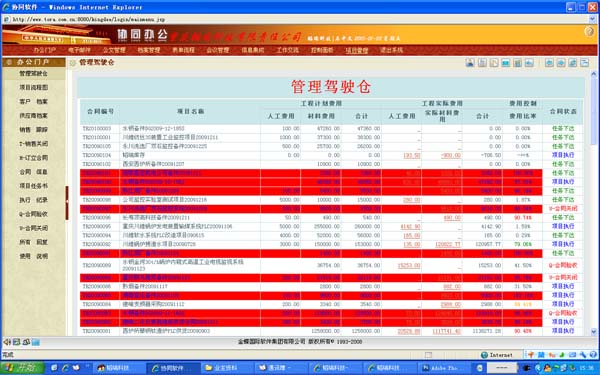
Task: Select the underlined 项目管理 menu item
Action: point(357,51)
